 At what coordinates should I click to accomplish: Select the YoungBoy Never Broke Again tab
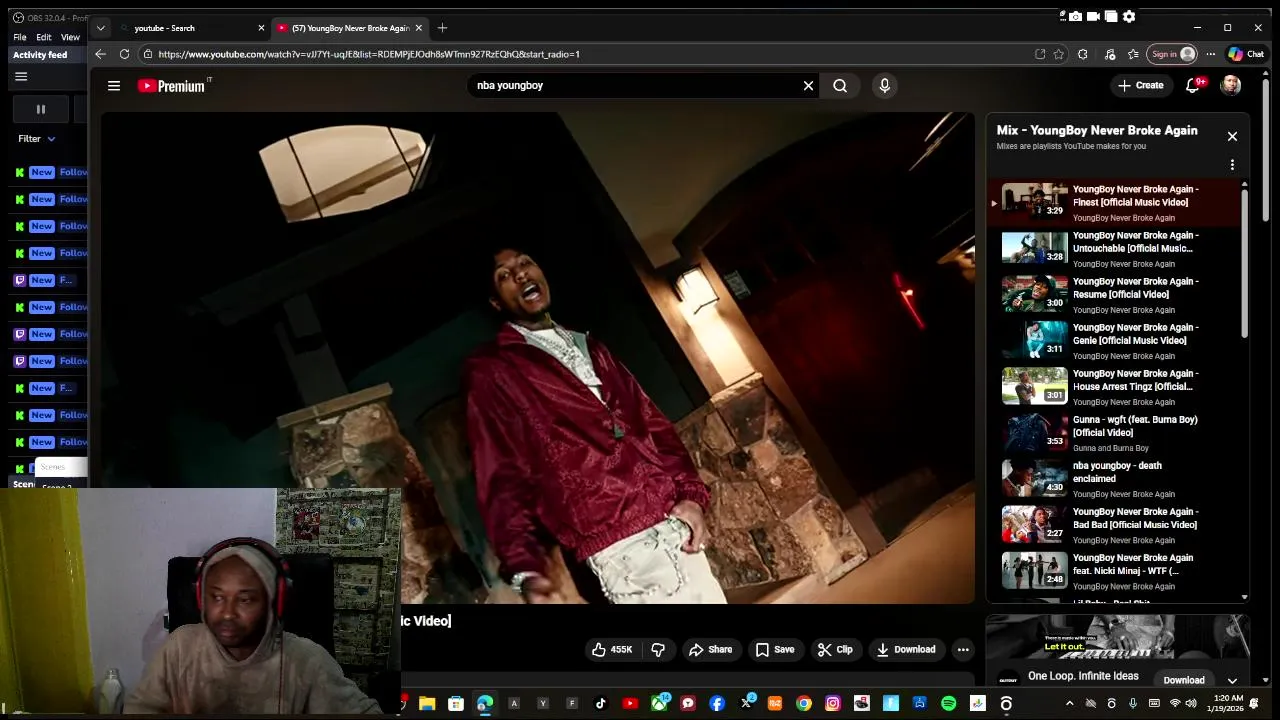pyautogui.click(x=349, y=28)
